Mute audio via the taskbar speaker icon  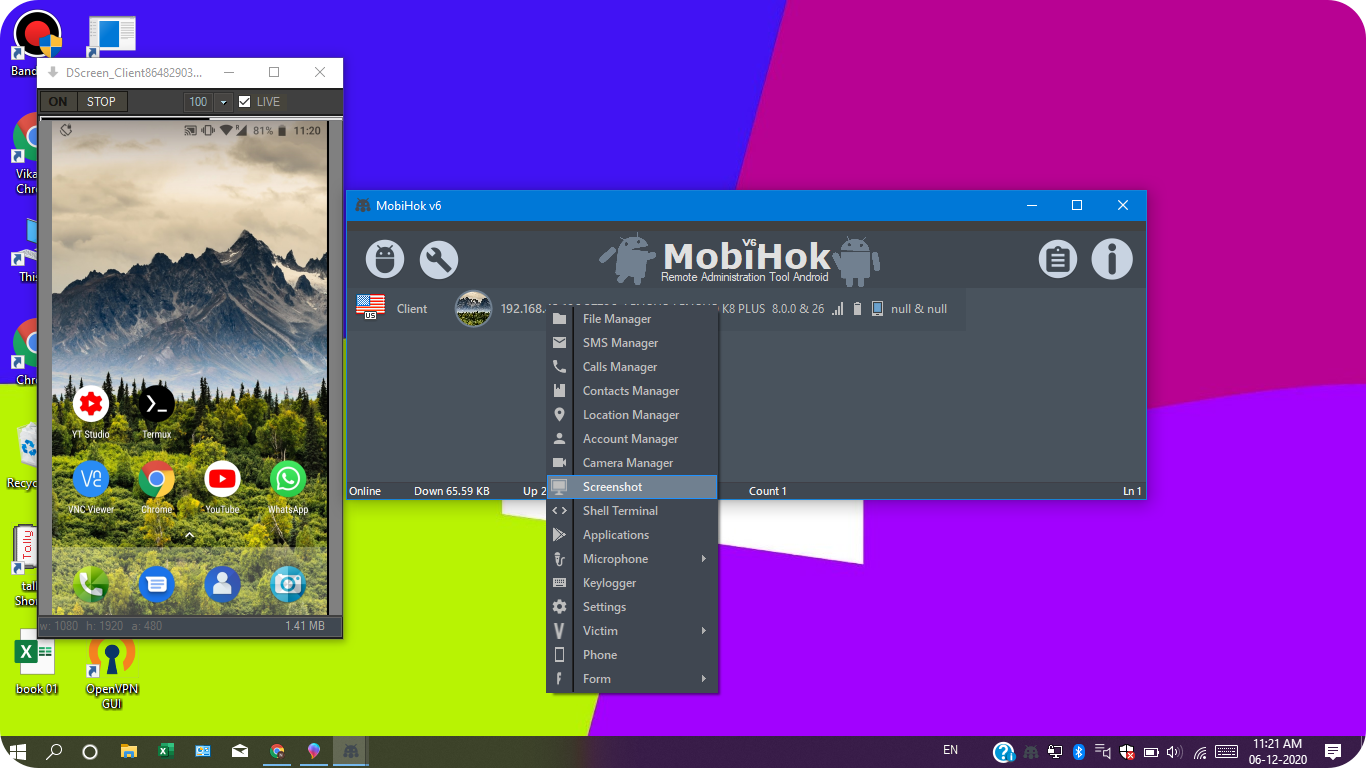click(1174, 751)
